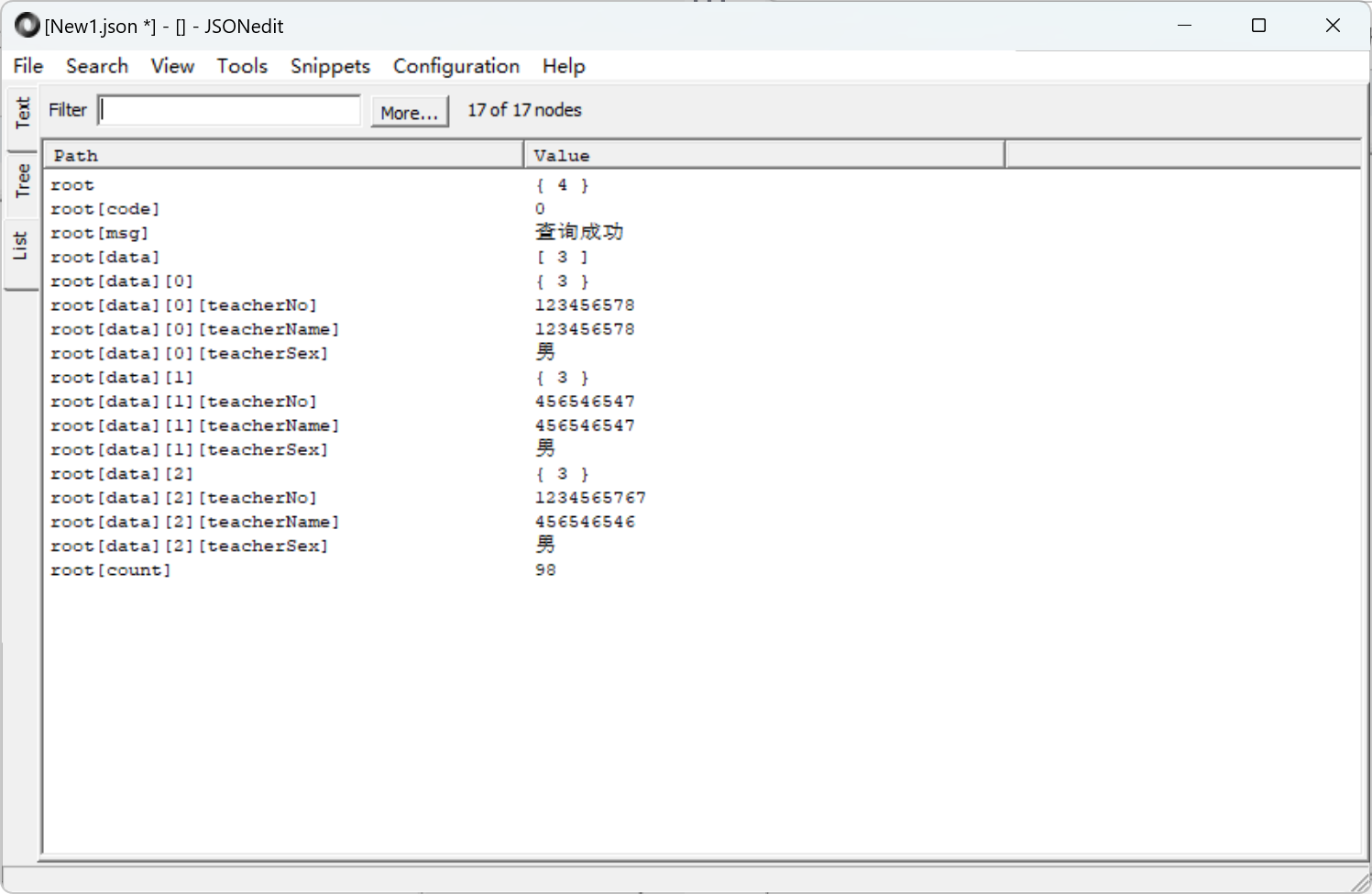The width and height of the screenshot is (1372, 894).
Task: Select root[data][1][teacherName] path
Action: point(195,425)
